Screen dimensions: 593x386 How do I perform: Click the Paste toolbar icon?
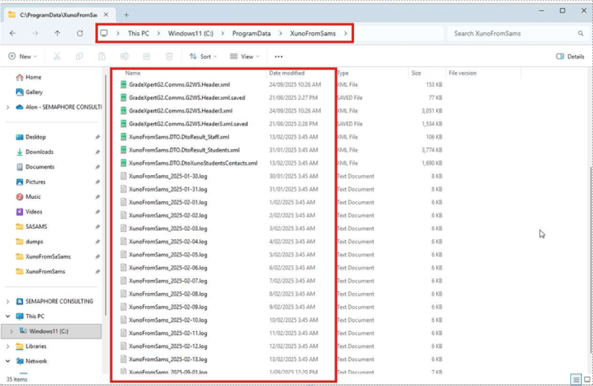pos(102,56)
